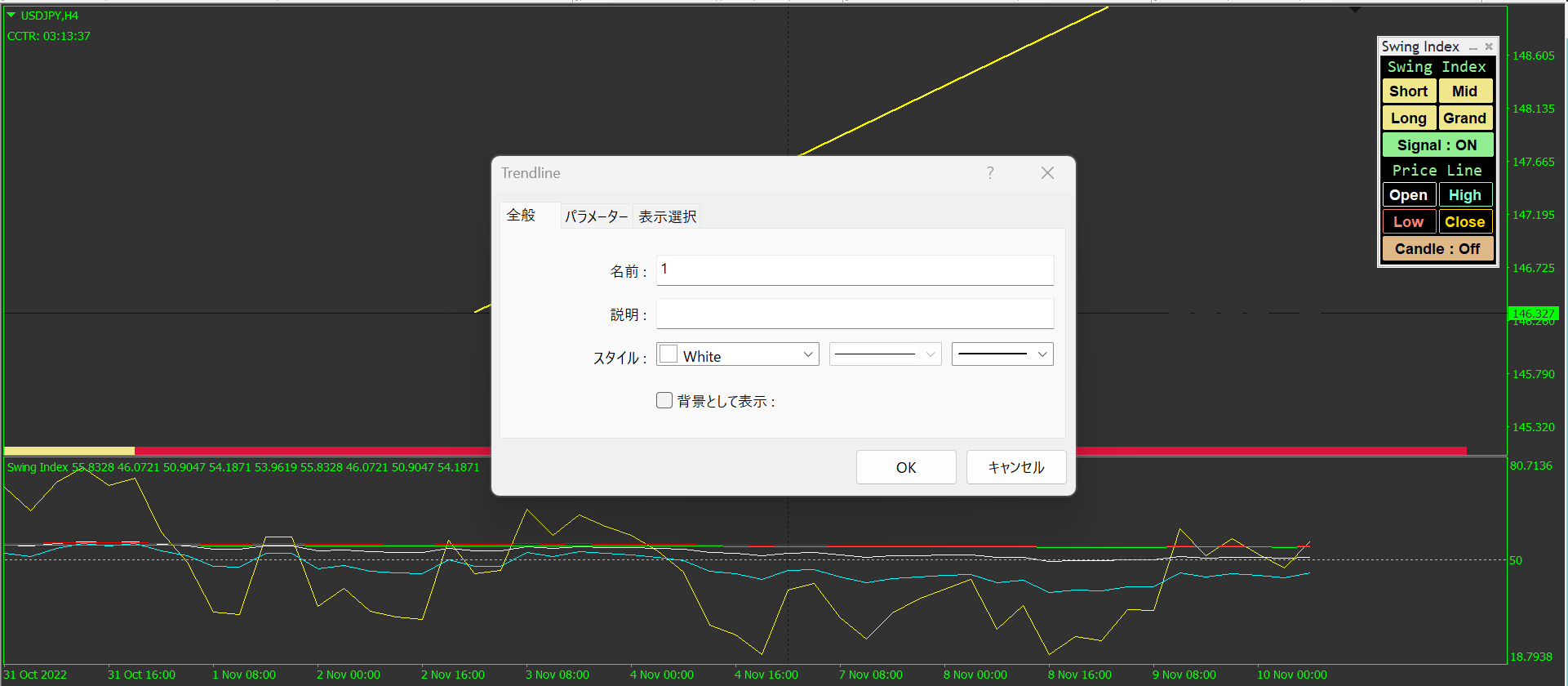Click the 147.195 price axis label
The image size is (1568, 686).
(x=1534, y=215)
